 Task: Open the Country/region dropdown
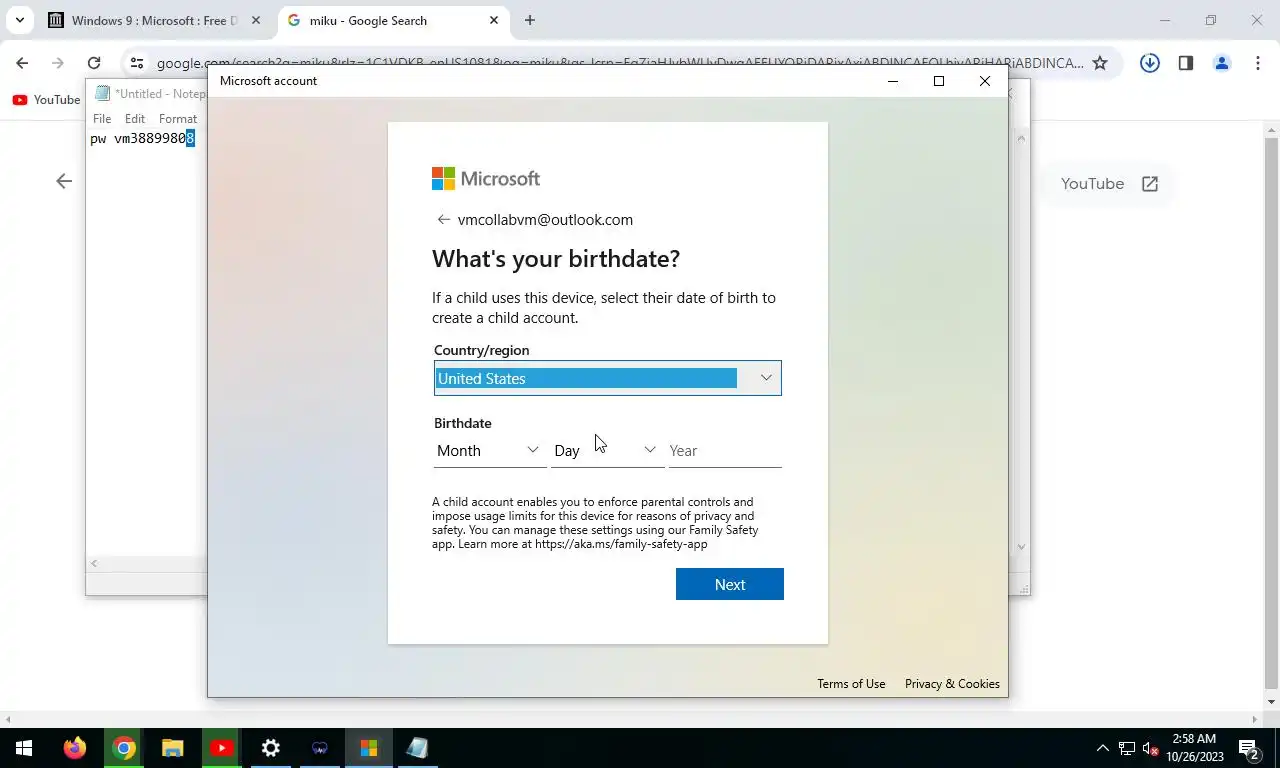(x=607, y=378)
